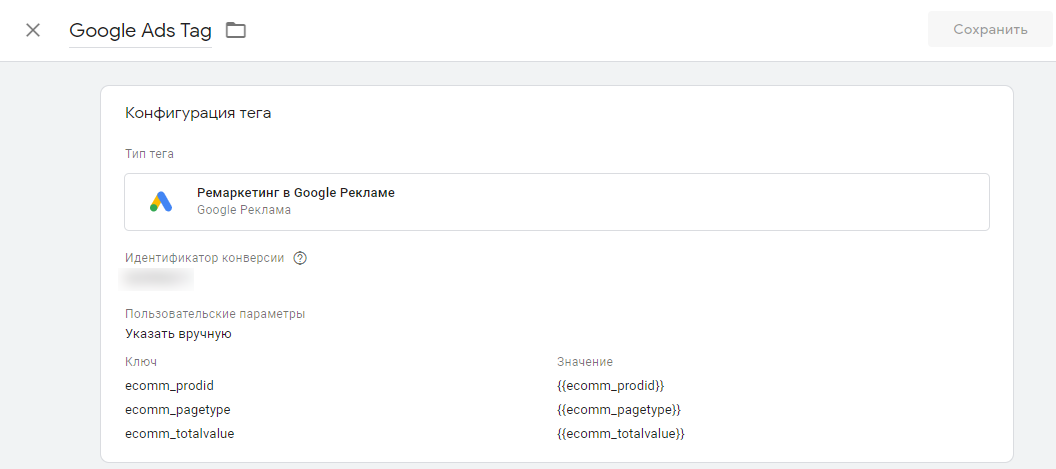
Task: Click Указать вручную parameters option
Action: (178, 334)
